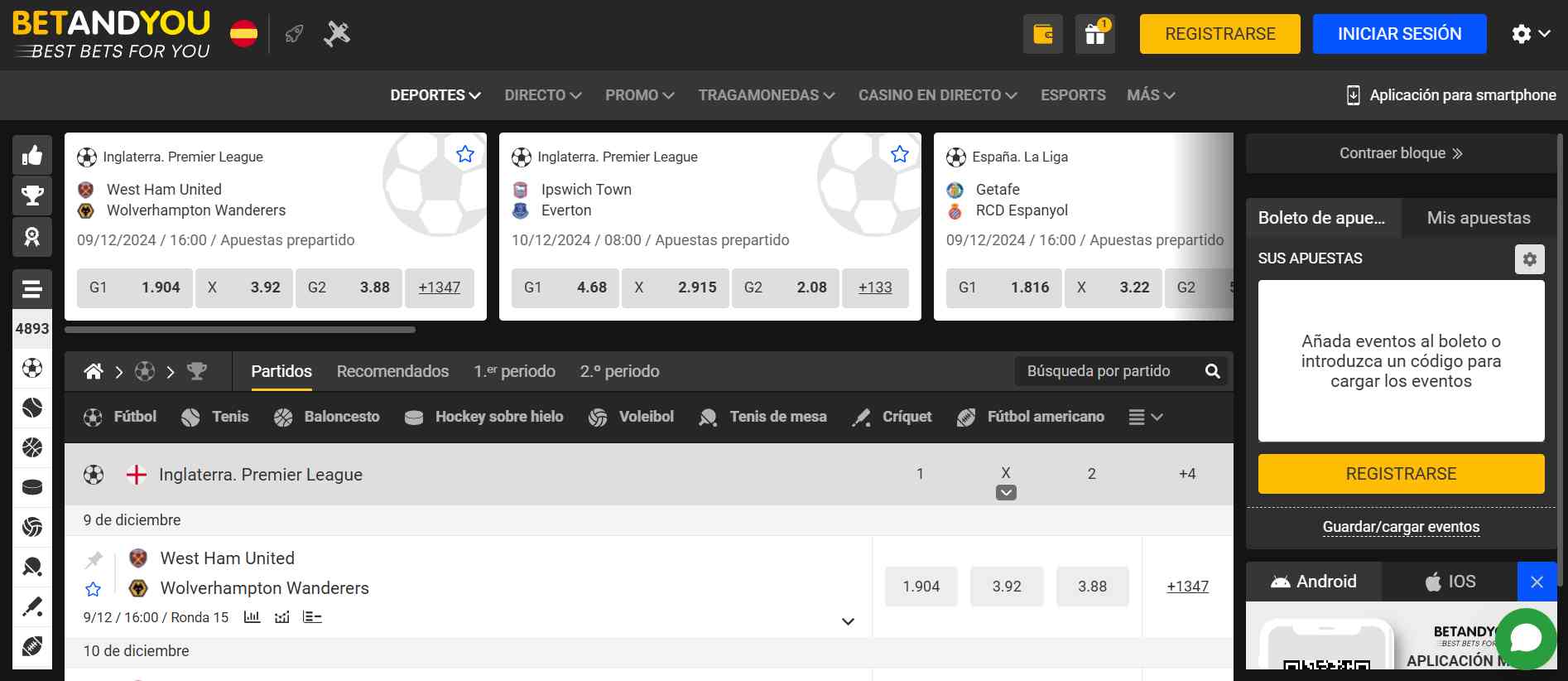
Task: Open the live stats chart icon for West Ham match
Action: click(x=282, y=617)
